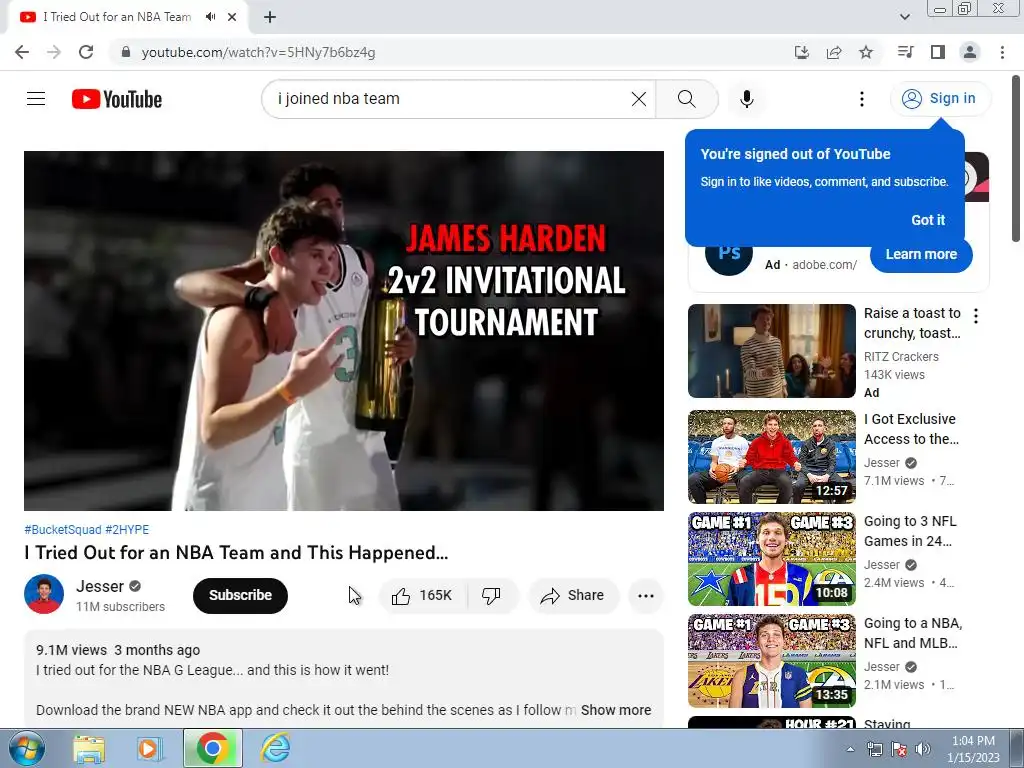Click #BucketSquad hashtag link
This screenshot has height=768, width=1024.
(x=63, y=530)
